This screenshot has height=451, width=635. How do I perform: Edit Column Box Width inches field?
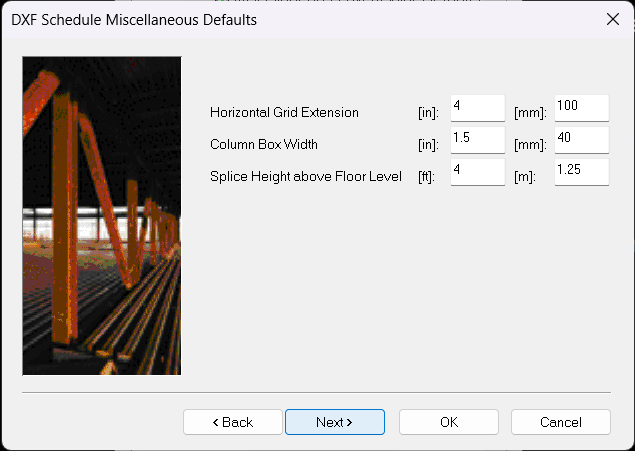click(478, 140)
